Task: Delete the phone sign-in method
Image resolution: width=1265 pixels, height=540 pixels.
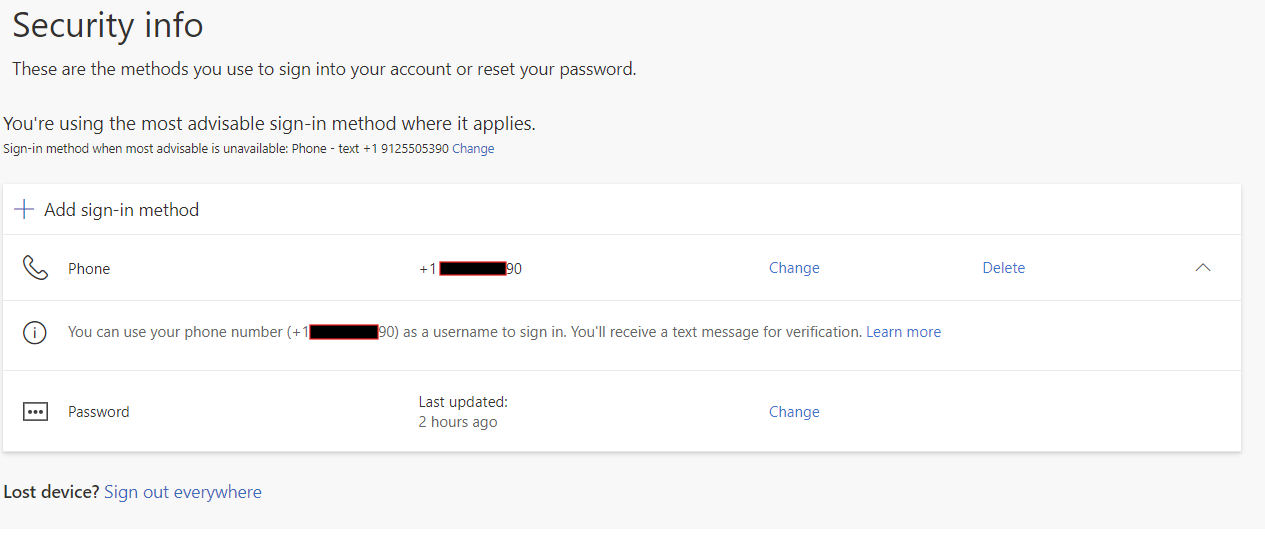Action: click(x=1003, y=268)
